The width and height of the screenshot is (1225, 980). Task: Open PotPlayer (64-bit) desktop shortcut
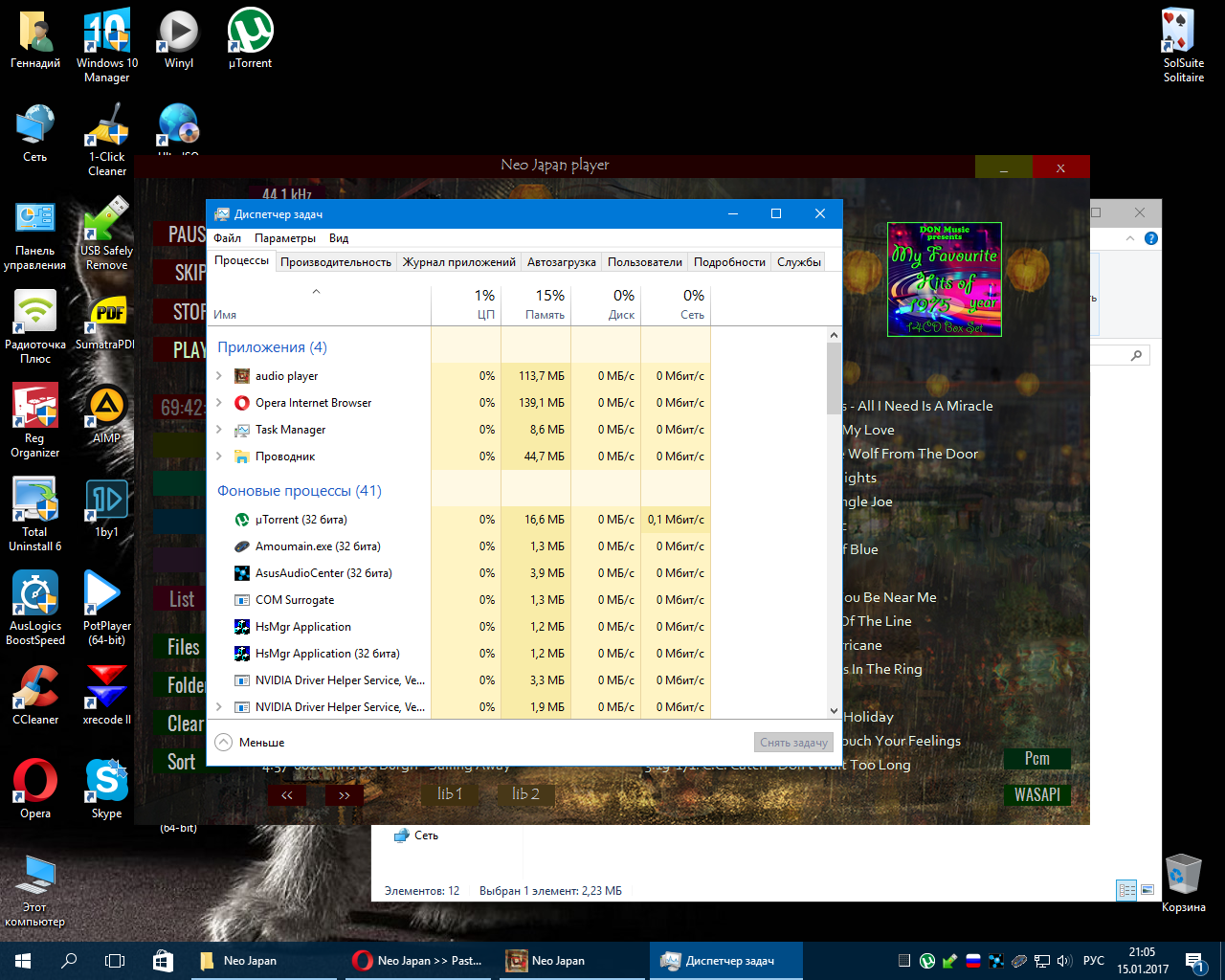(x=106, y=610)
